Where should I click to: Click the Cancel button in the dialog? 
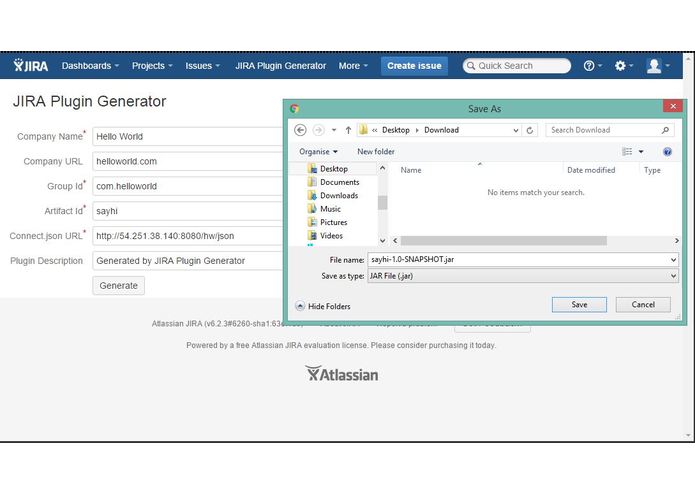point(643,304)
